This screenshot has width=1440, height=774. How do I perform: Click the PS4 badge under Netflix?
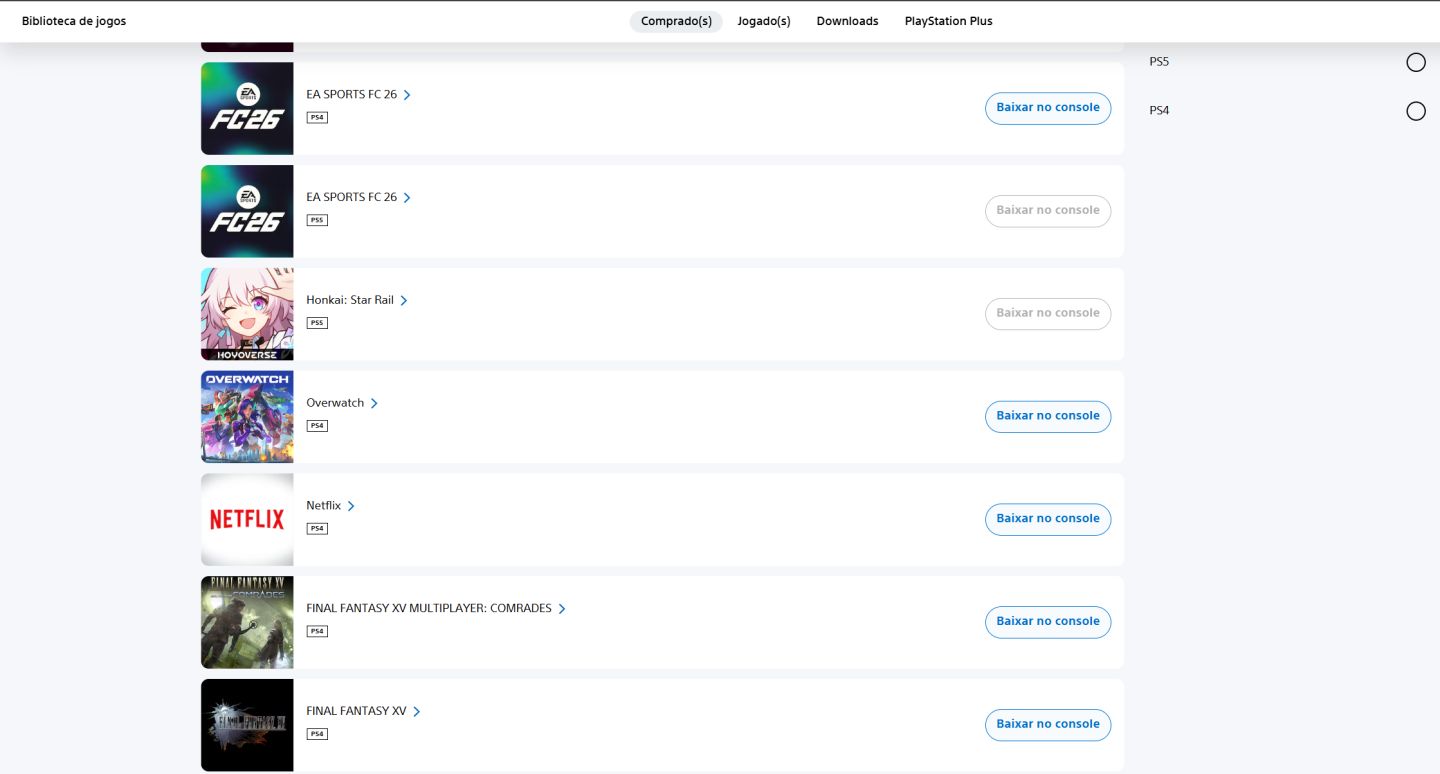pyautogui.click(x=317, y=528)
